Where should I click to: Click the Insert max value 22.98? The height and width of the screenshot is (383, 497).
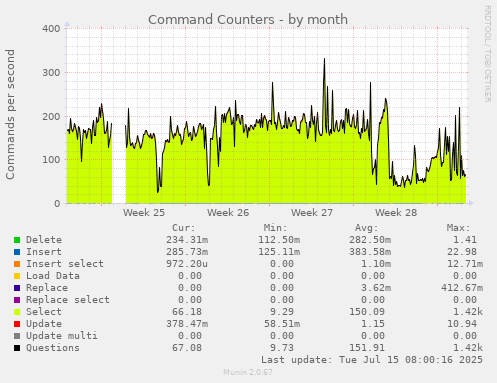(462, 252)
